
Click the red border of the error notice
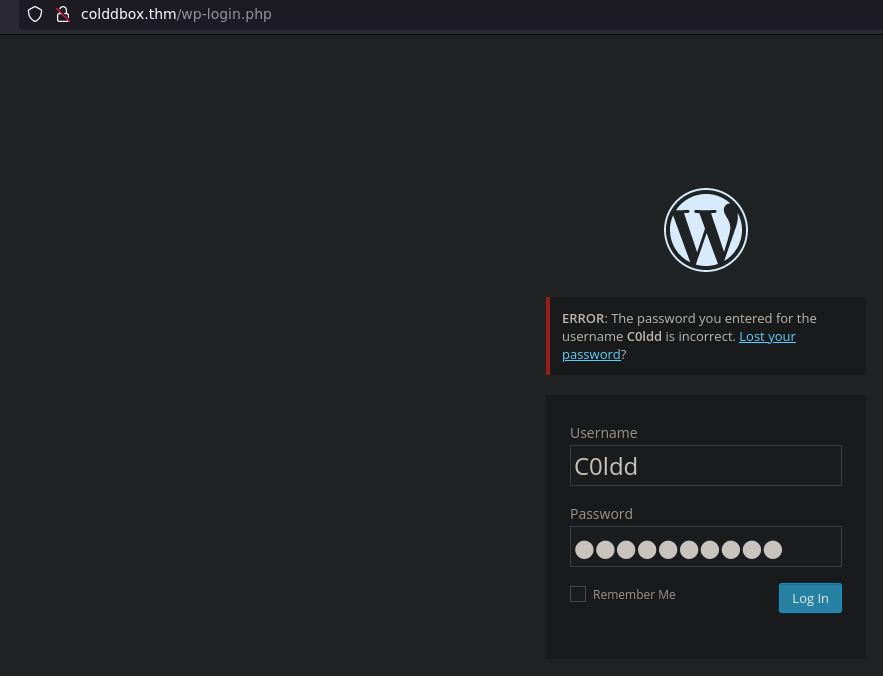coord(548,336)
